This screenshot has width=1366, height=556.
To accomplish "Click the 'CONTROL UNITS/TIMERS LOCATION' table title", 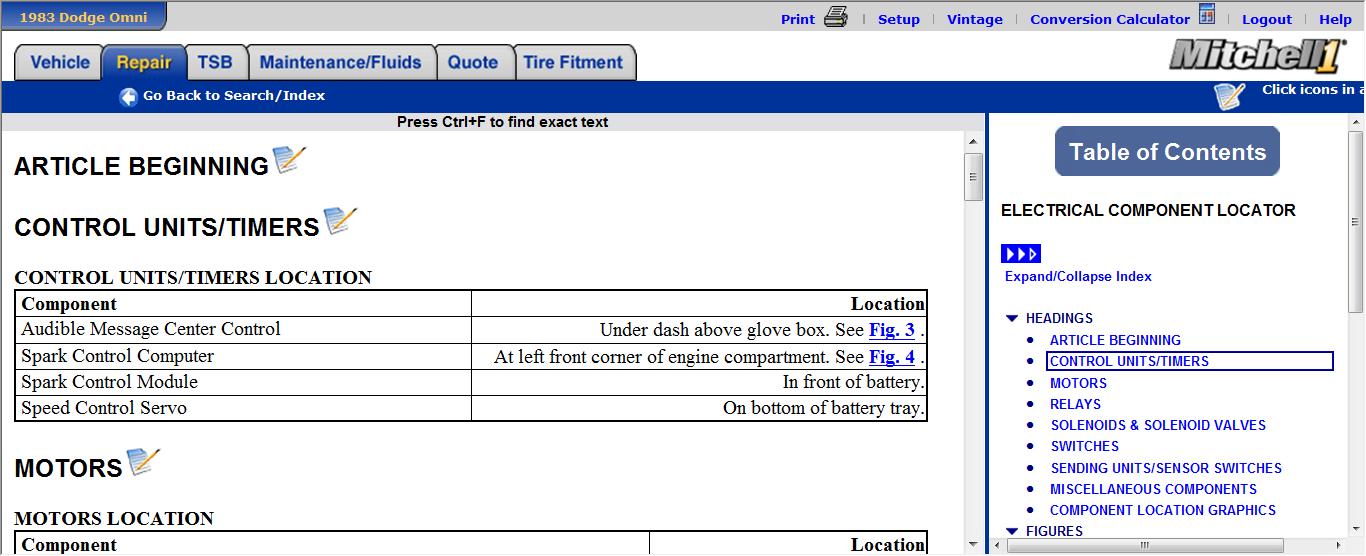I will pos(193,278).
